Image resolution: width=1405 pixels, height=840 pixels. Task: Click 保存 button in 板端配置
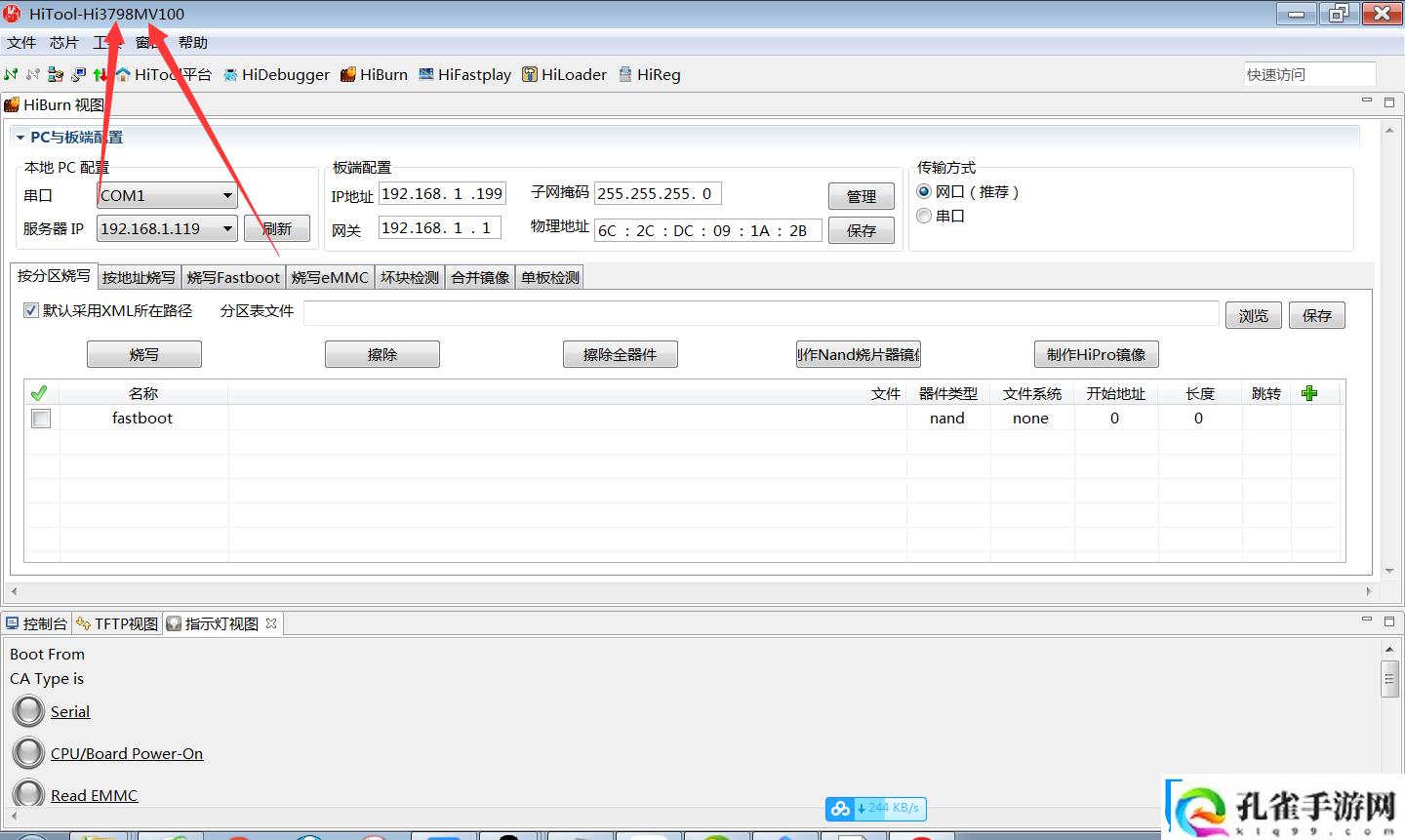point(862,230)
